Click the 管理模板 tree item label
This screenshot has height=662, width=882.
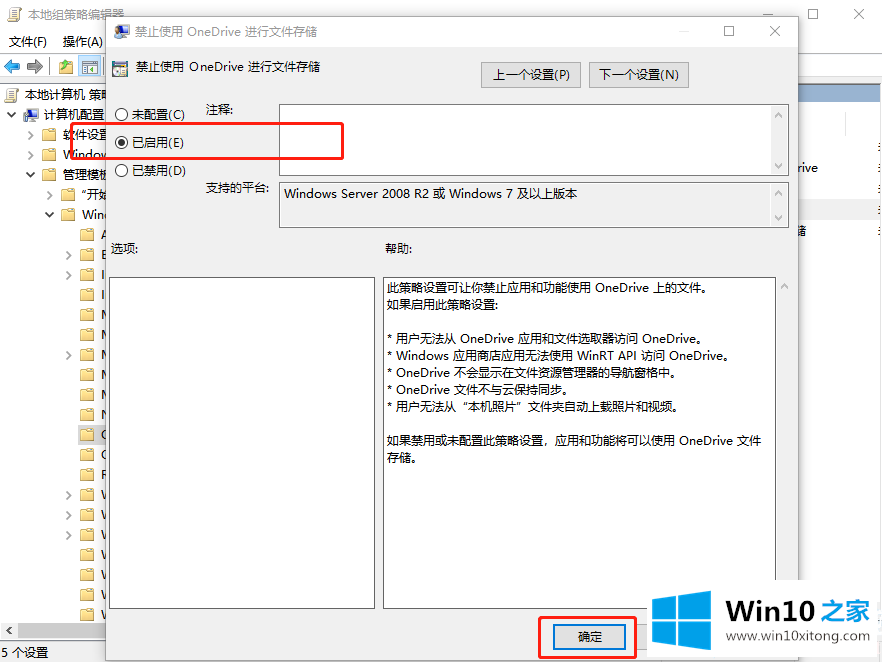pos(84,174)
